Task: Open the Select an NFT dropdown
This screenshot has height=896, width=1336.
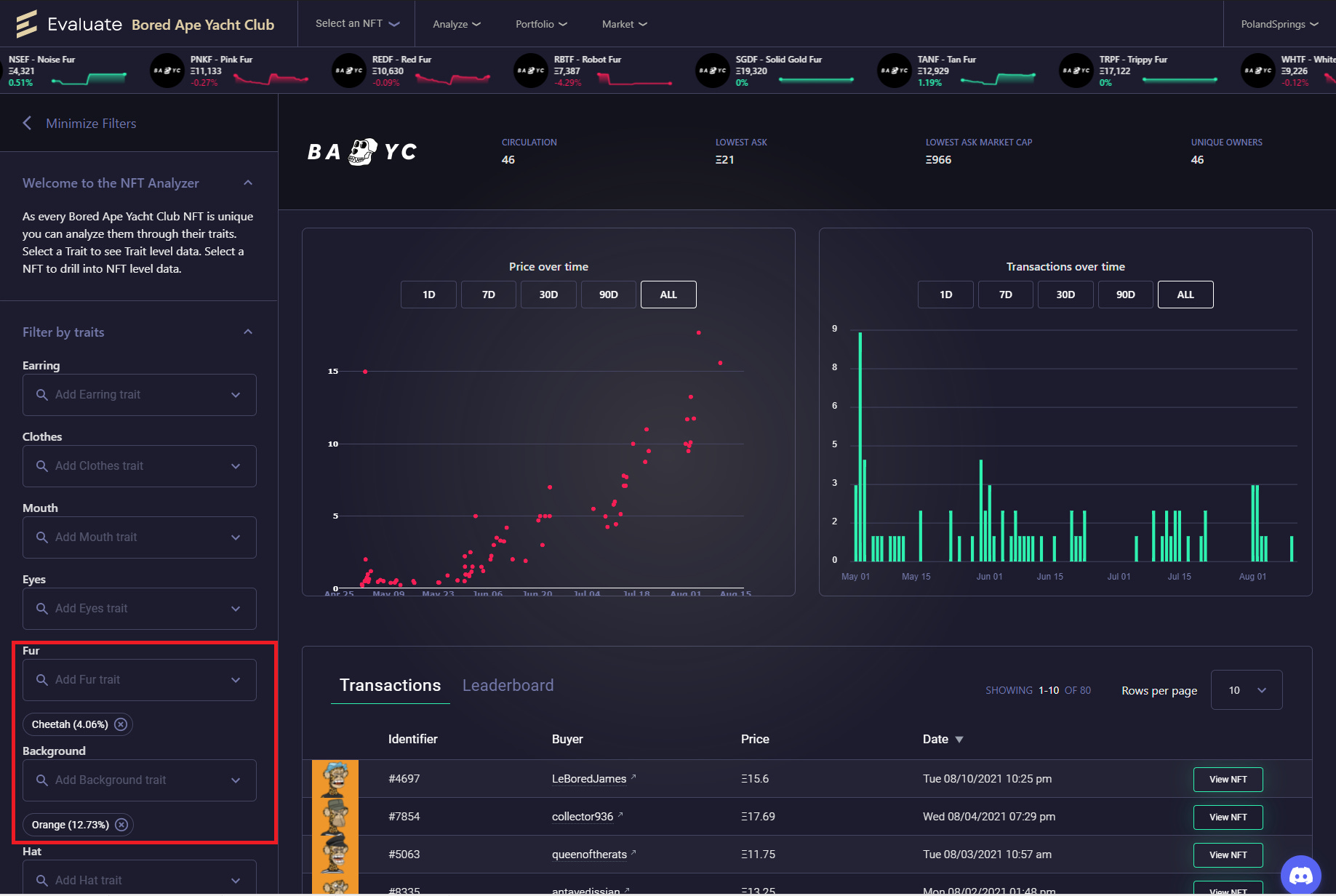Action: coord(357,24)
